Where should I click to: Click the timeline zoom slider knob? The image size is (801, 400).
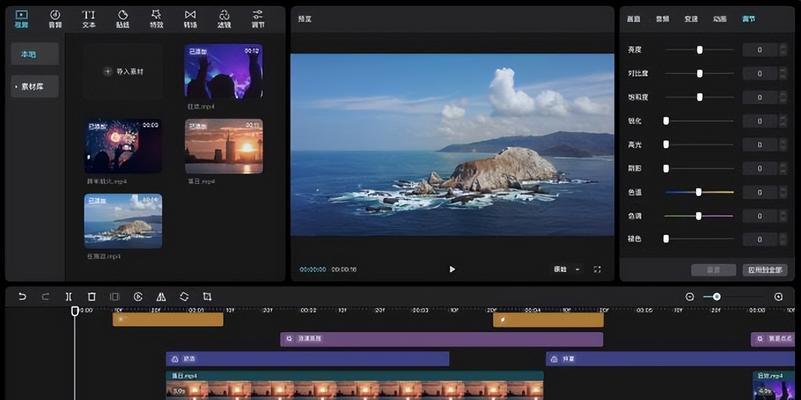pyautogui.click(x=717, y=297)
